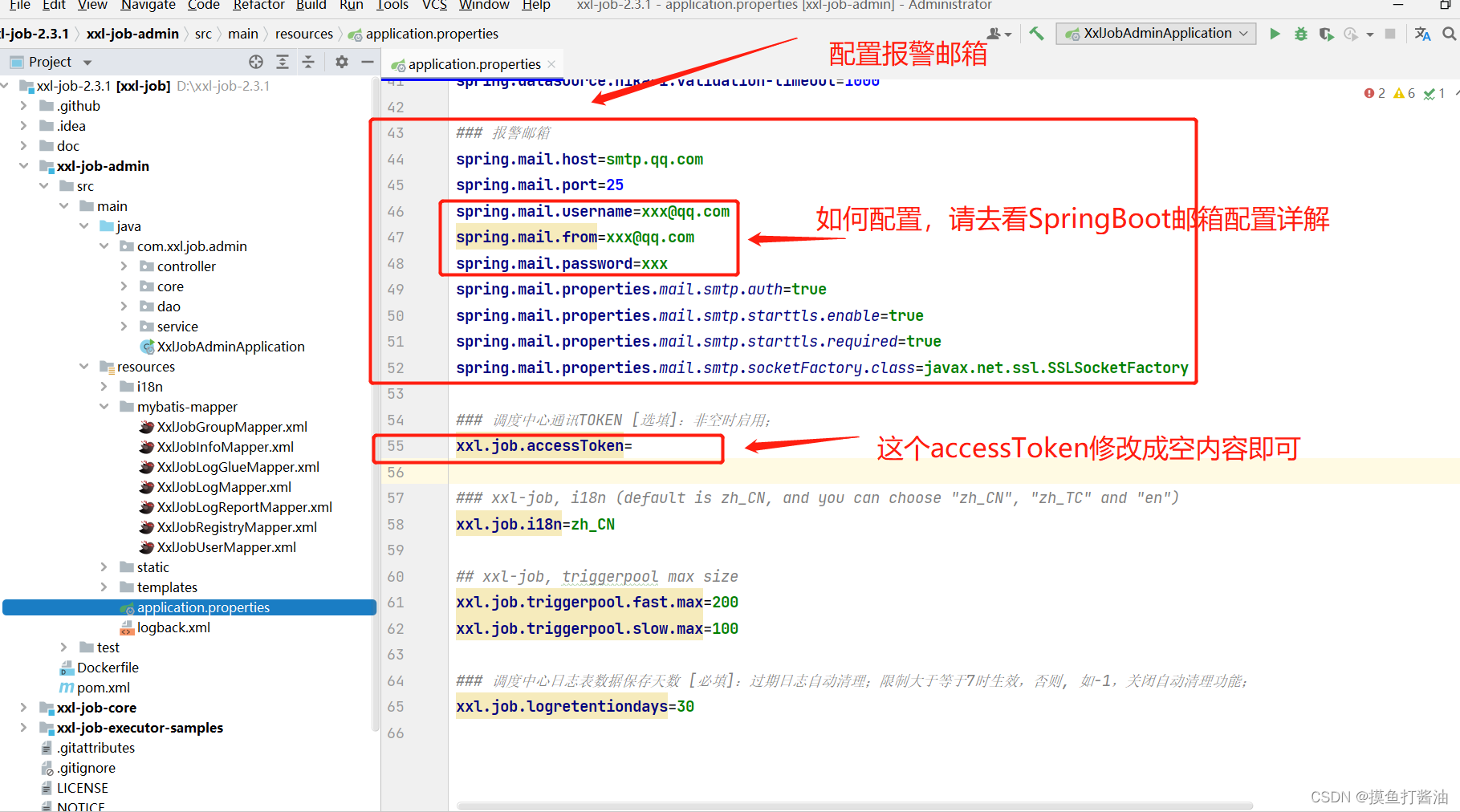1460x812 pixels.
Task: Expand the xxl-job-core module
Action: [23, 708]
